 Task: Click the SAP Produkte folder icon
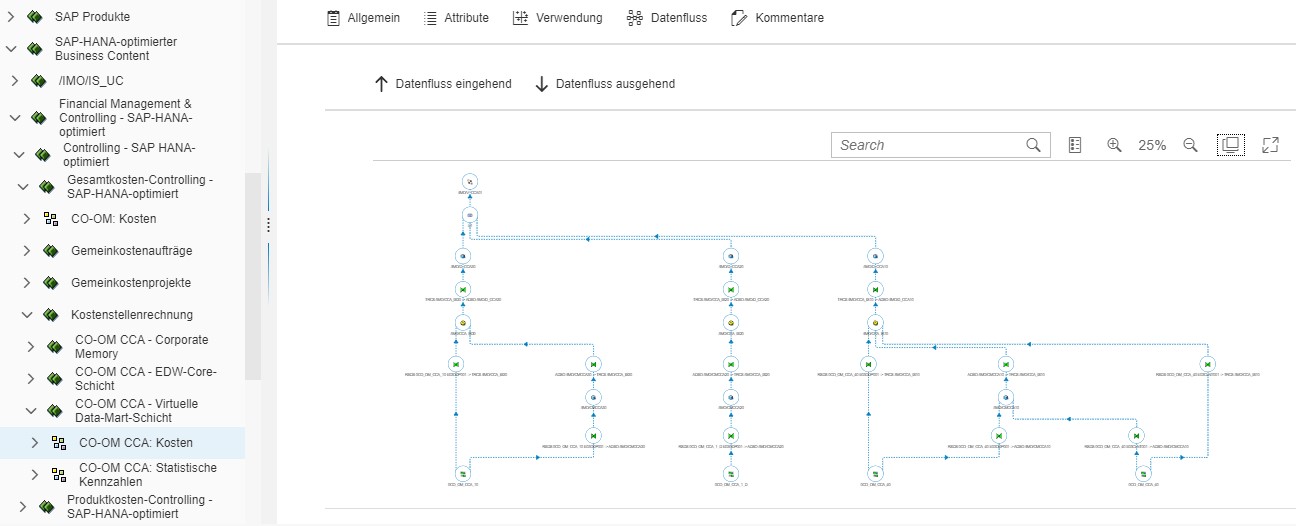point(36,17)
